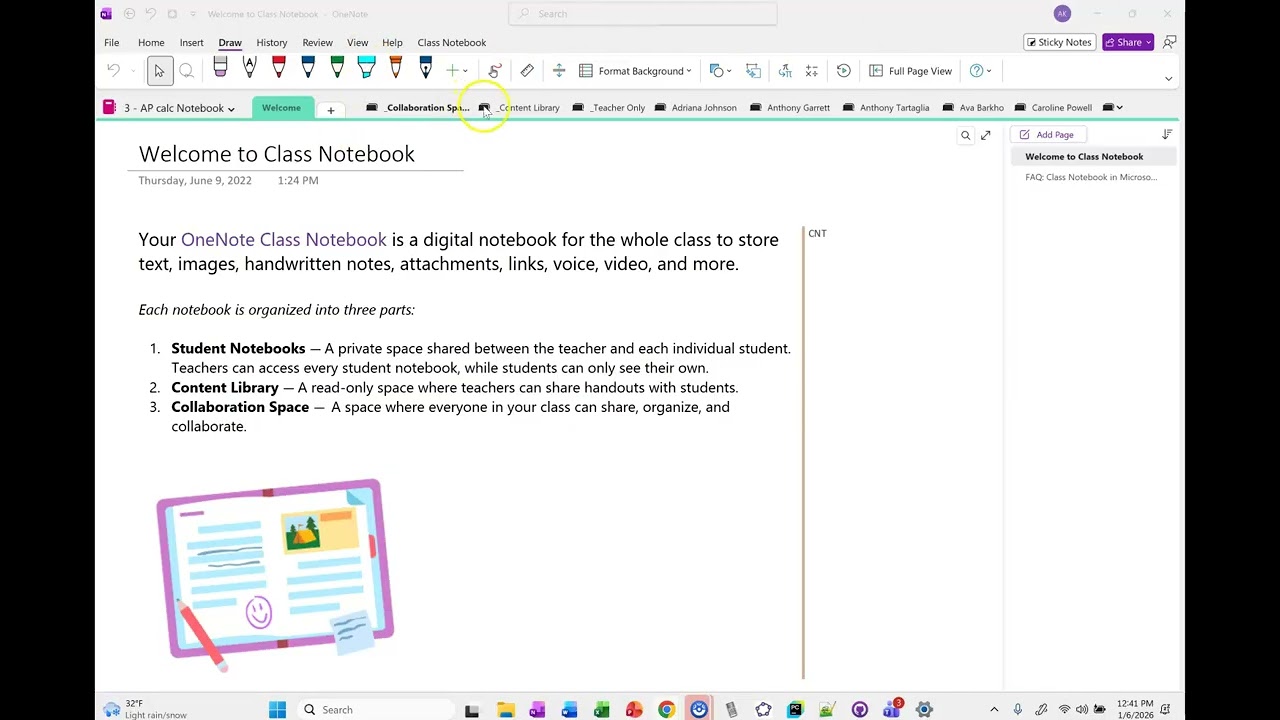
Task: Open the Math assistant icon
Action: pos(812,71)
